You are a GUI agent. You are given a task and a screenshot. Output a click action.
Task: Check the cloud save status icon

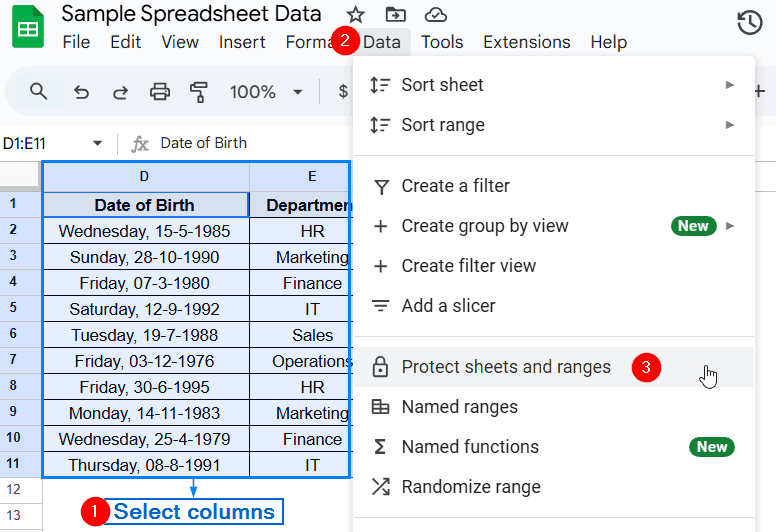pos(436,15)
